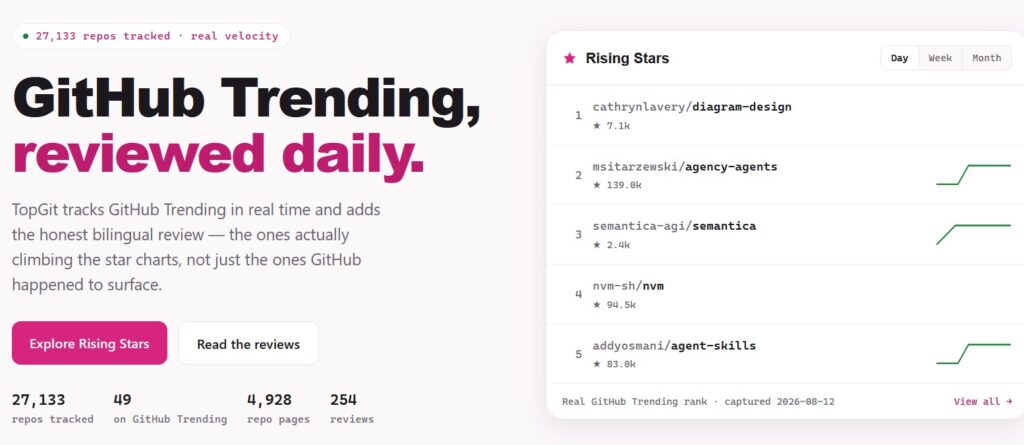Open the addyosmani/agent-skills repo
The width and height of the screenshot is (1024, 445).
tap(674, 346)
